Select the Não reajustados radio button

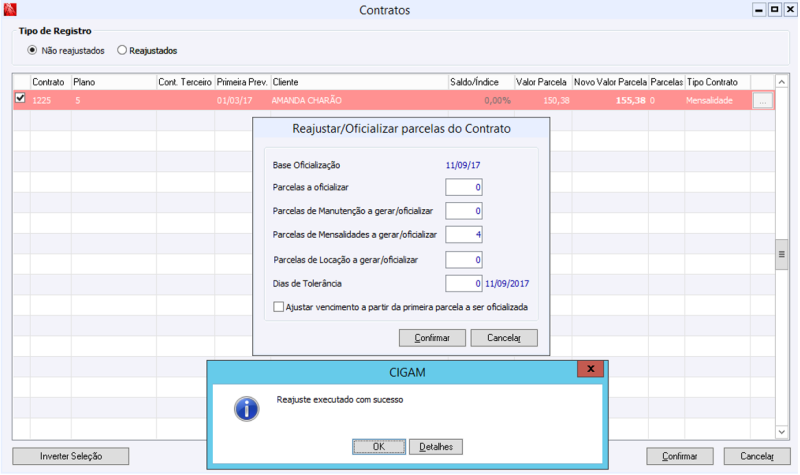[32, 50]
